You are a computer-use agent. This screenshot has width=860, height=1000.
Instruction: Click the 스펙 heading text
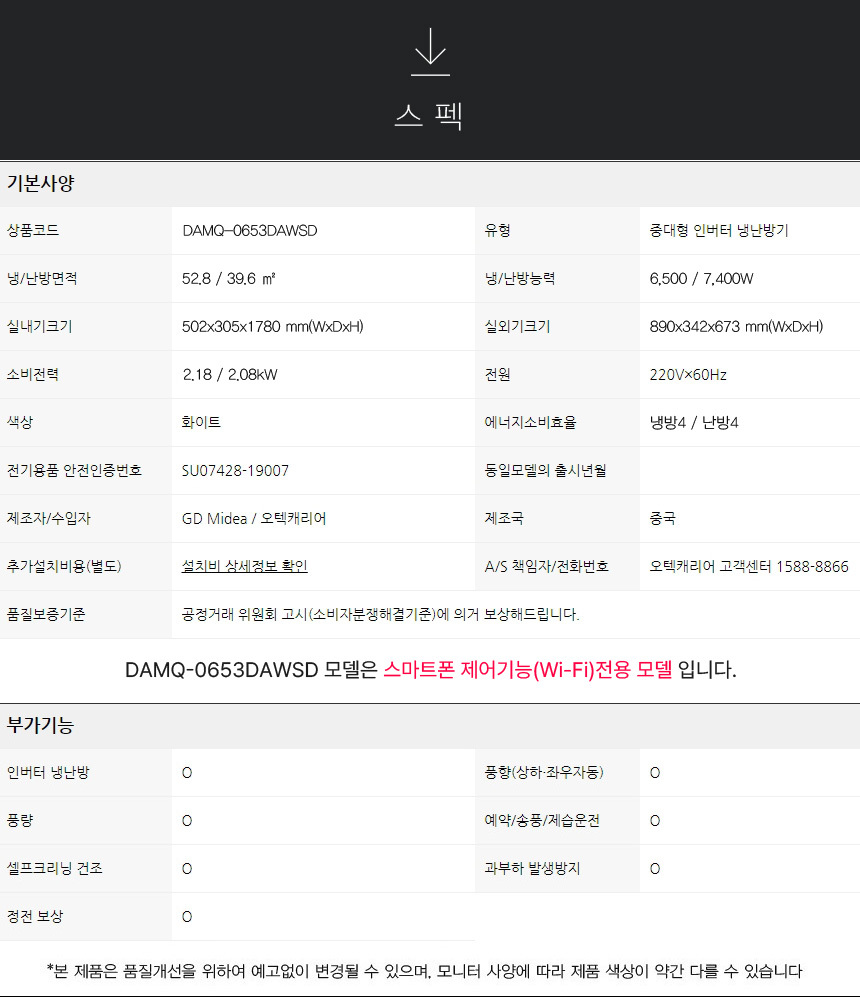pyautogui.click(x=429, y=116)
